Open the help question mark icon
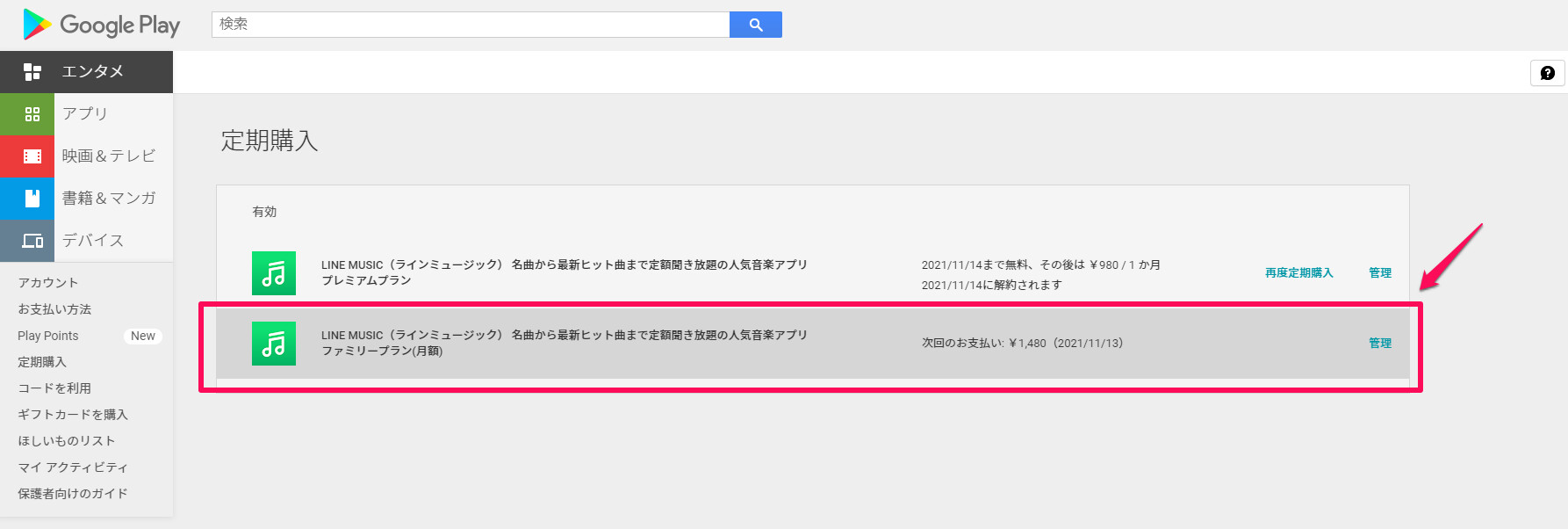This screenshot has height=529, width=1568. click(x=1548, y=73)
